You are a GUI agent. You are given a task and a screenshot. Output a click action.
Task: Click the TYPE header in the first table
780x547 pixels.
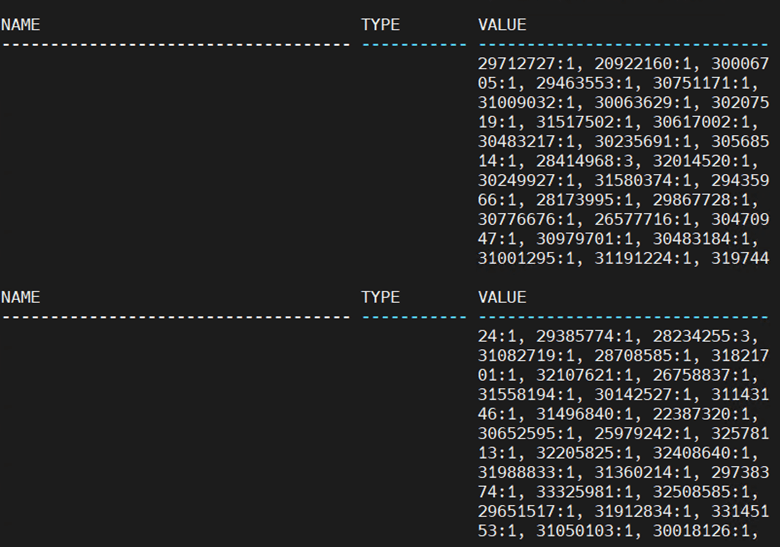coord(380,25)
